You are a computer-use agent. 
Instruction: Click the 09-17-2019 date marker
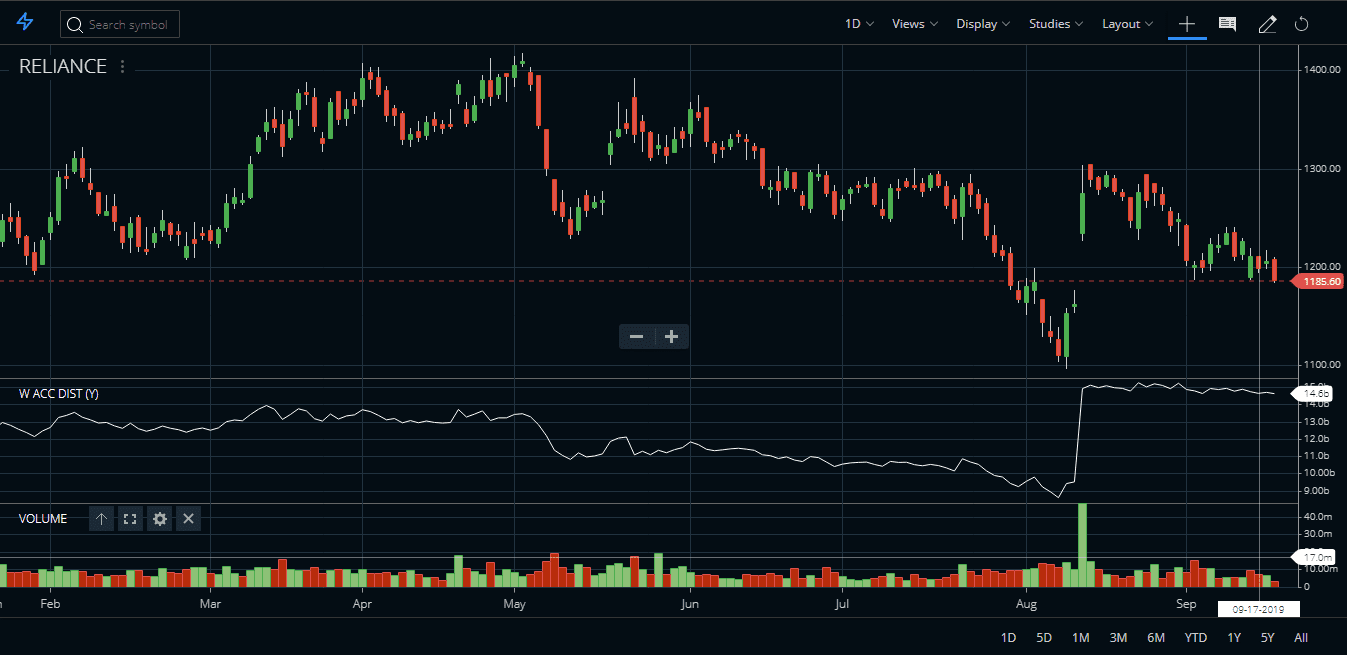pos(1258,608)
